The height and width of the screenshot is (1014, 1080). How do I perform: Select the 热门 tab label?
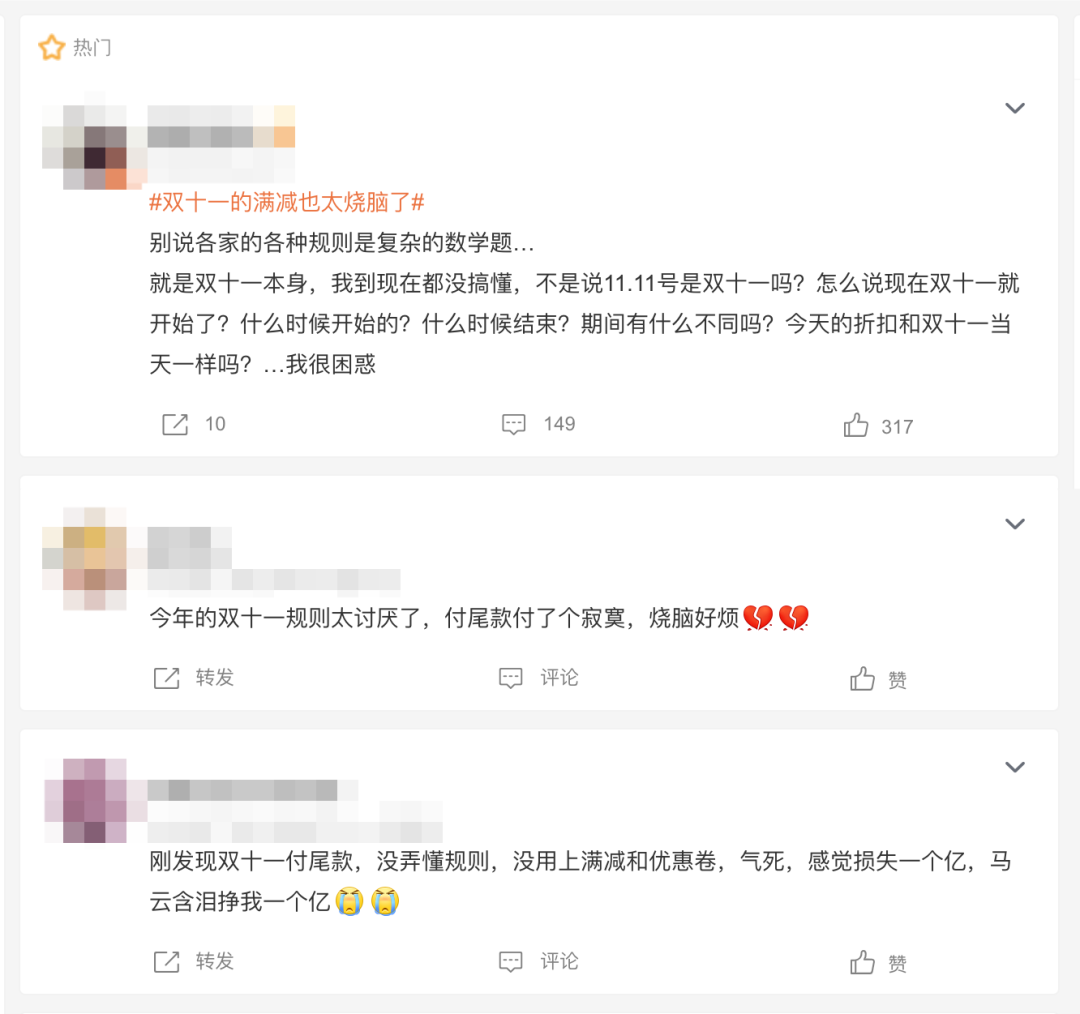[92, 48]
